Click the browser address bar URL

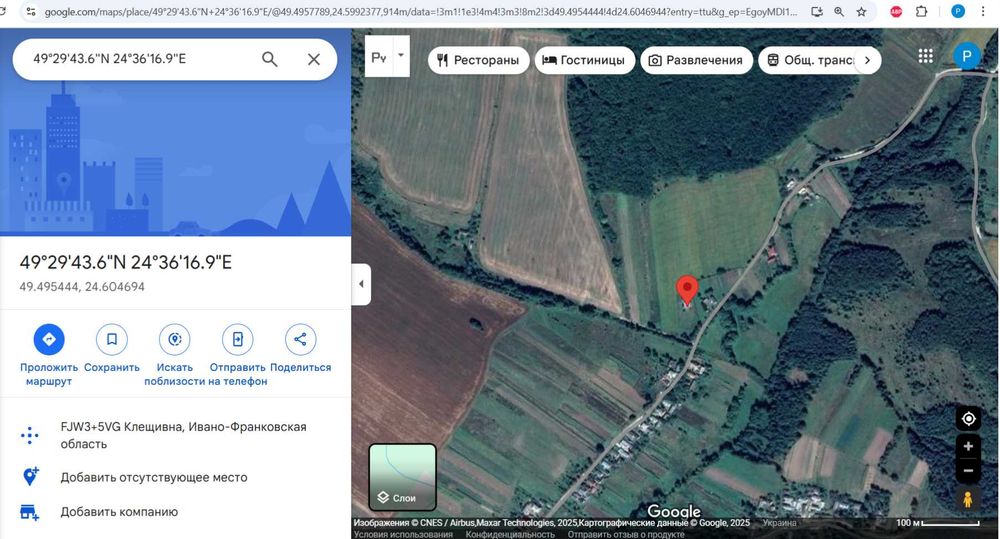pyautogui.click(x=421, y=12)
